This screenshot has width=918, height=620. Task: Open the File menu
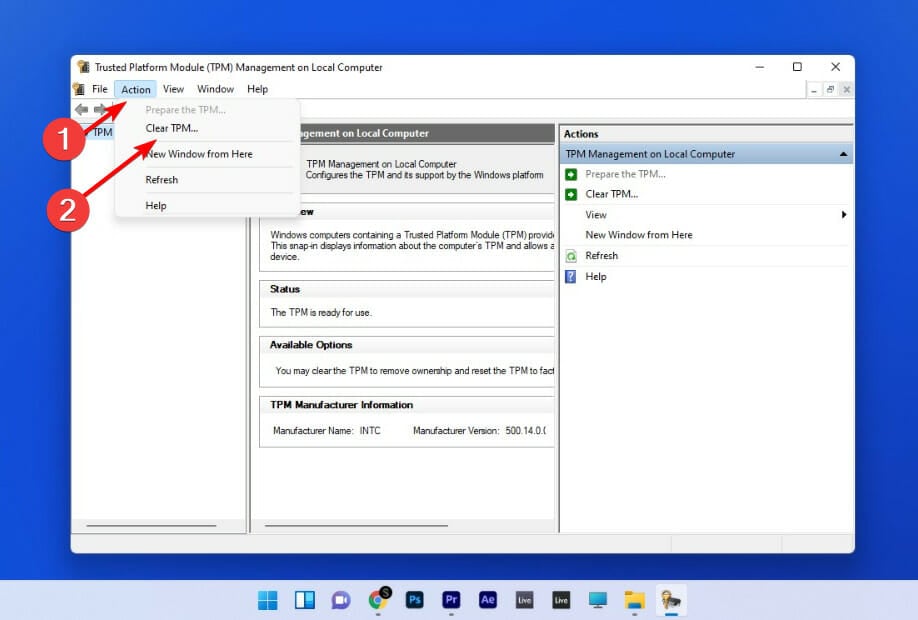coord(99,88)
